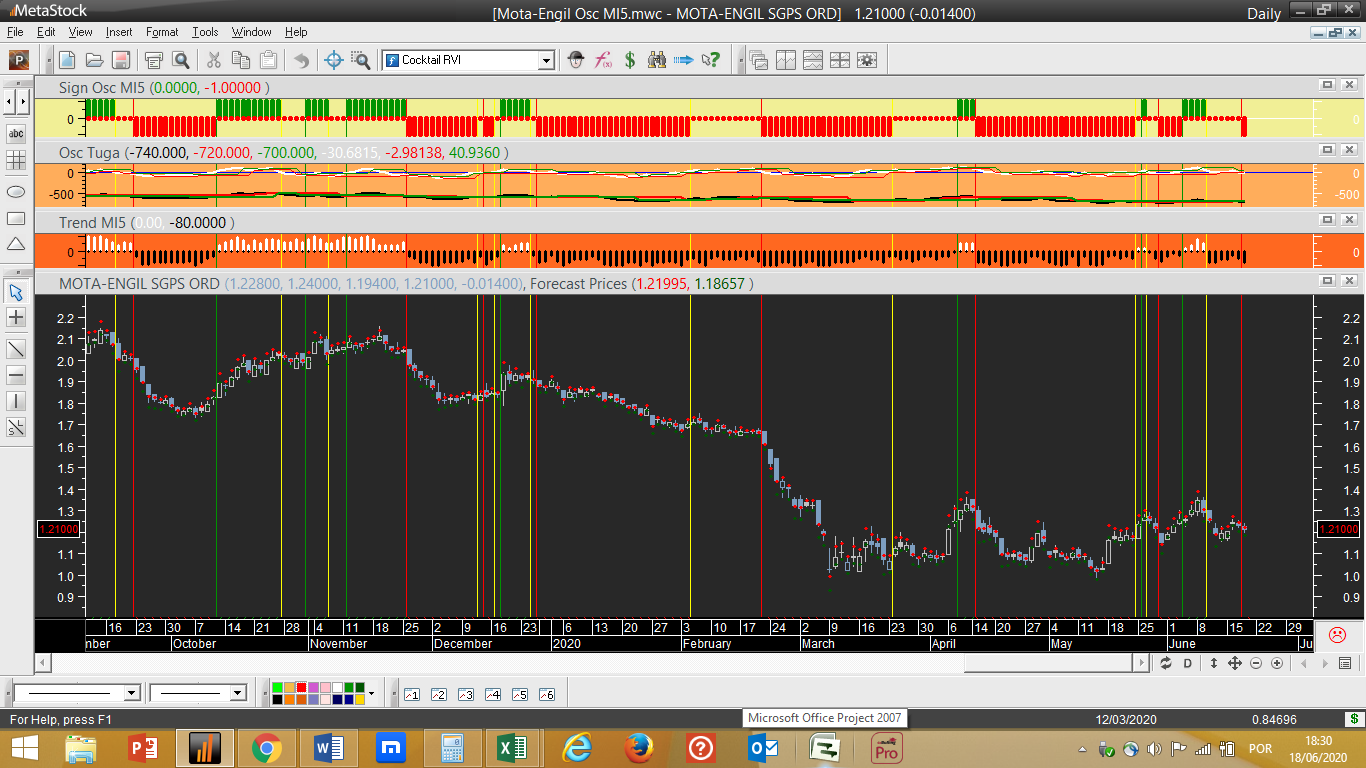1366x768 pixels.
Task: Open the Cocktail RVI indicator dropdown
Action: (546, 61)
